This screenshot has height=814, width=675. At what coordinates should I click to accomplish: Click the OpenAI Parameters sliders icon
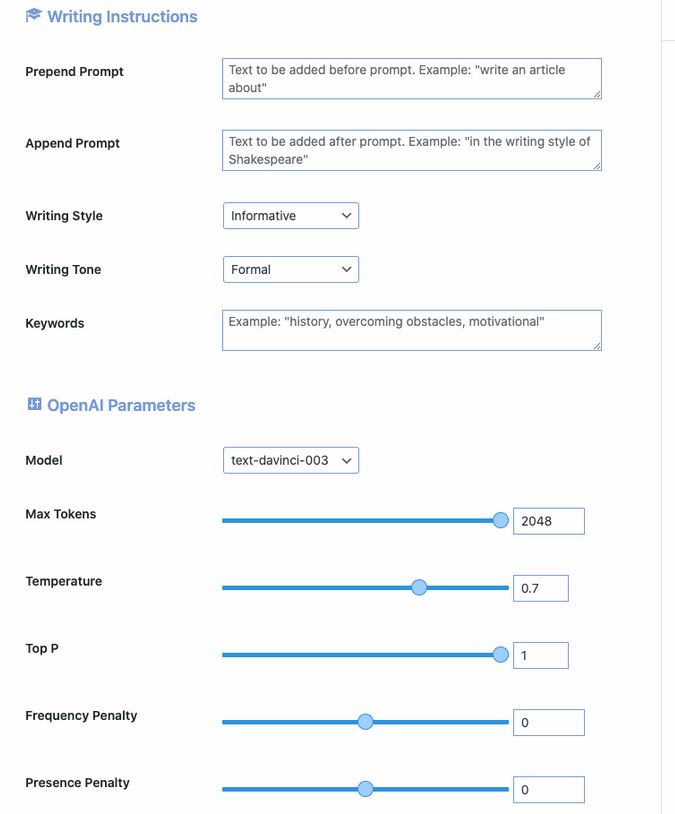(x=34, y=404)
